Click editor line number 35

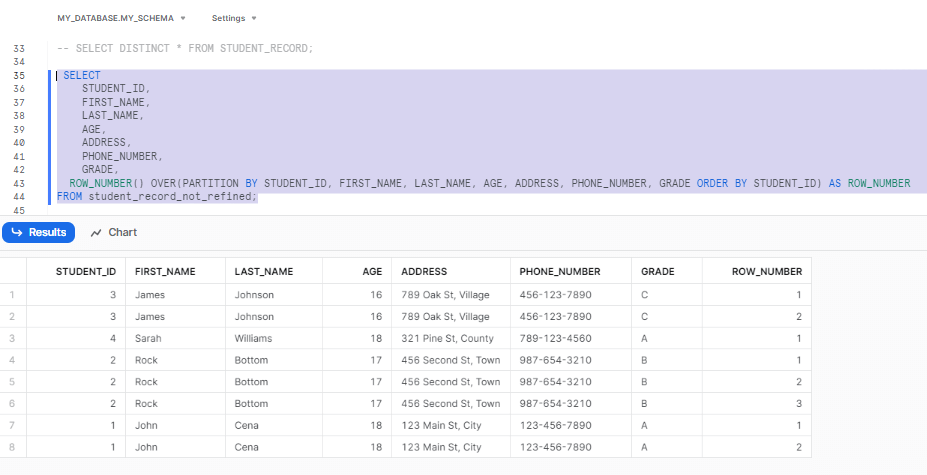point(19,75)
